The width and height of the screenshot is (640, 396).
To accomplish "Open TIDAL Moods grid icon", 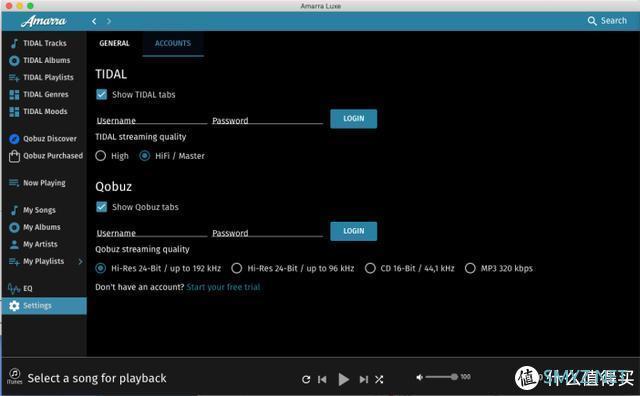I will click(x=14, y=112).
